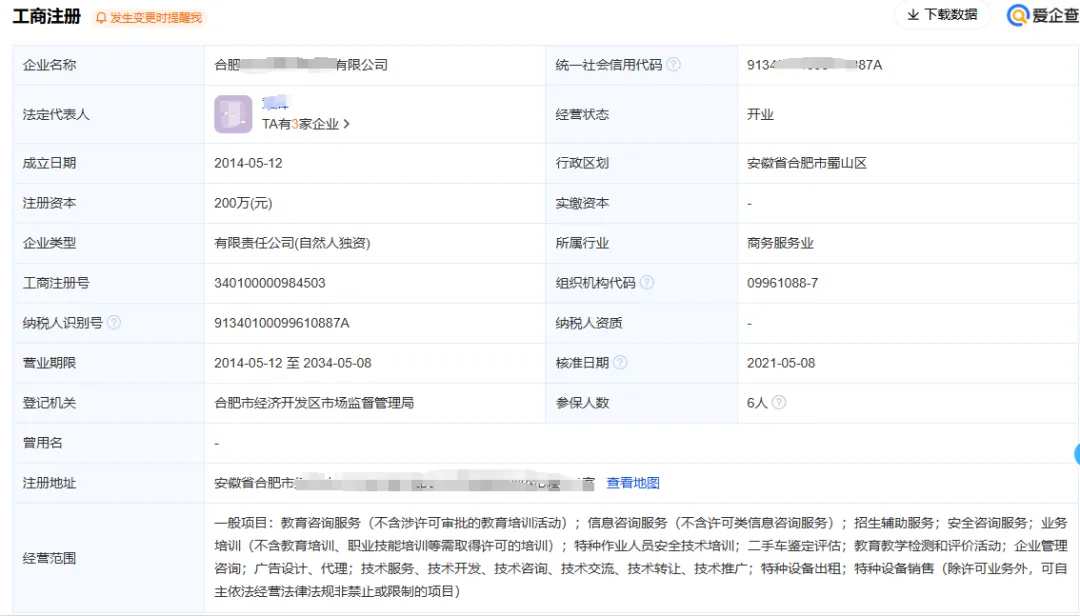1080x616 pixels.
Task: Click help icon after 6人 insured count
Action: (779, 403)
